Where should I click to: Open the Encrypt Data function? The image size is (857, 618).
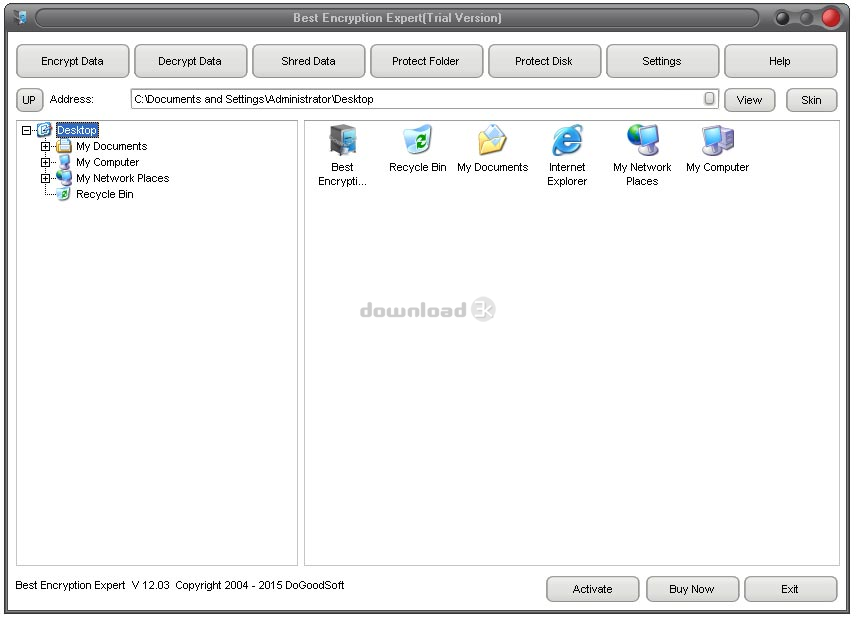coord(72,61)
